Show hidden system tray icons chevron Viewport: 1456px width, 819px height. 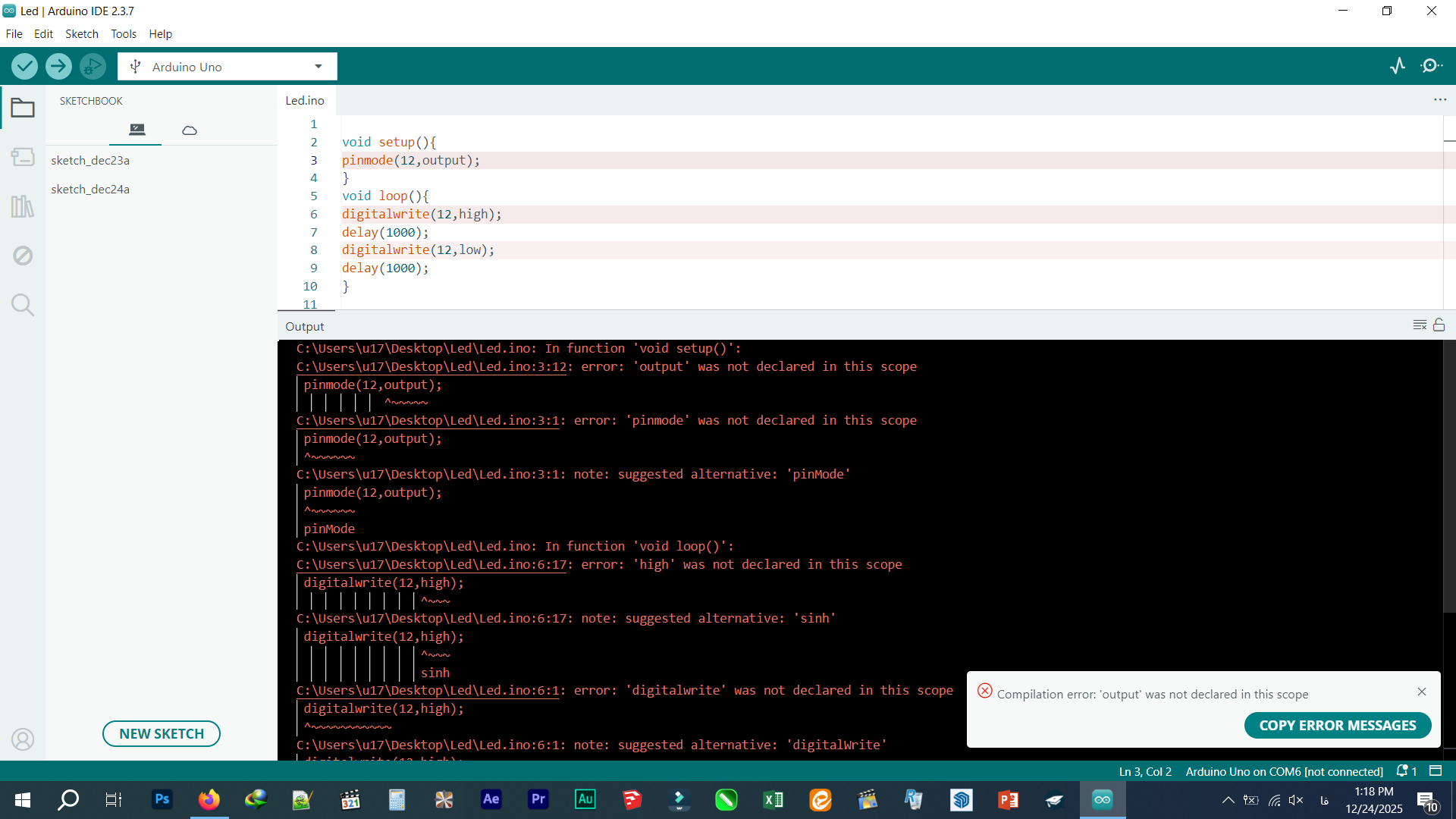pos(1228,800)
